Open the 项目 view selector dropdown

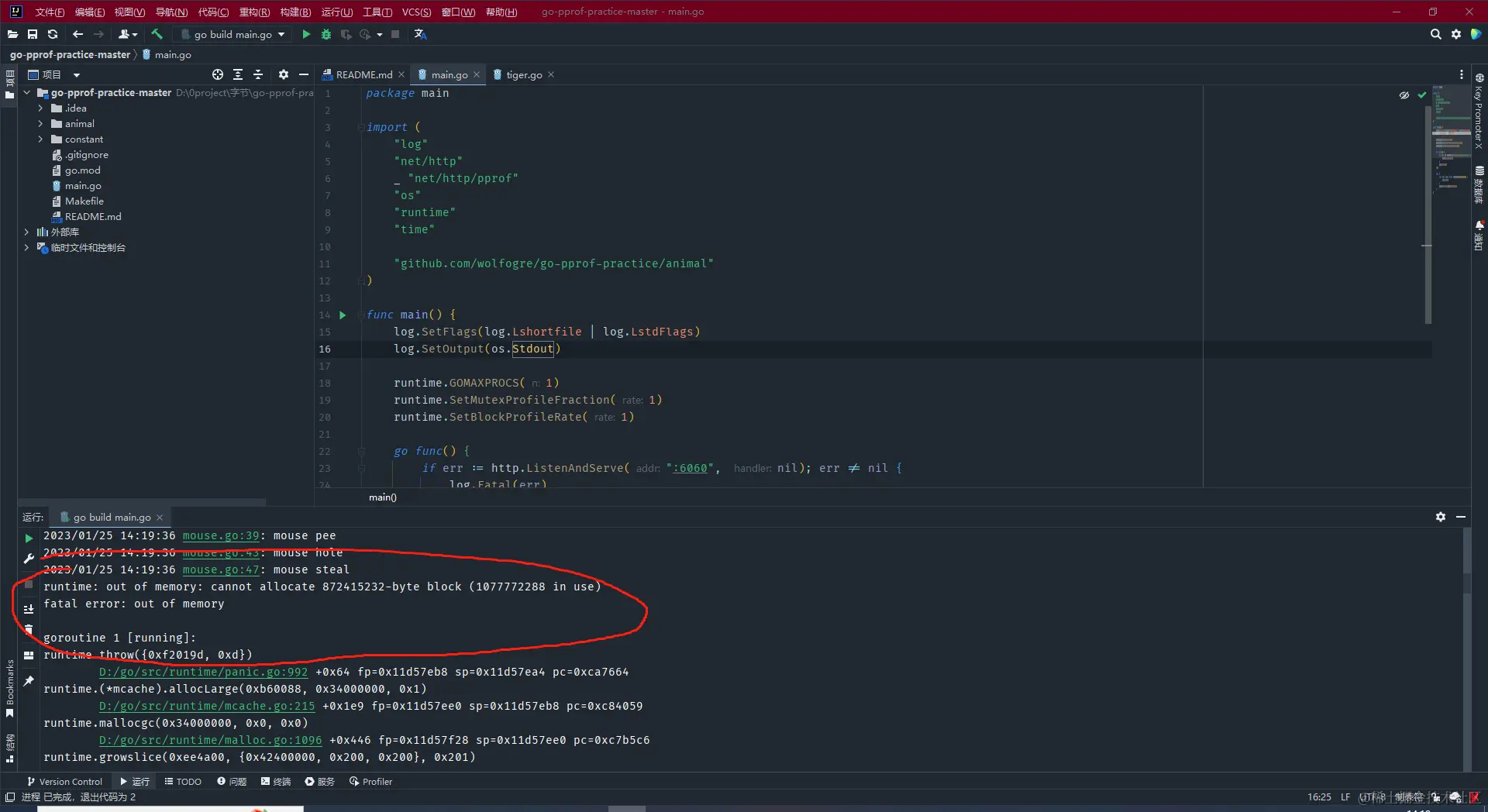coord(54,74)
